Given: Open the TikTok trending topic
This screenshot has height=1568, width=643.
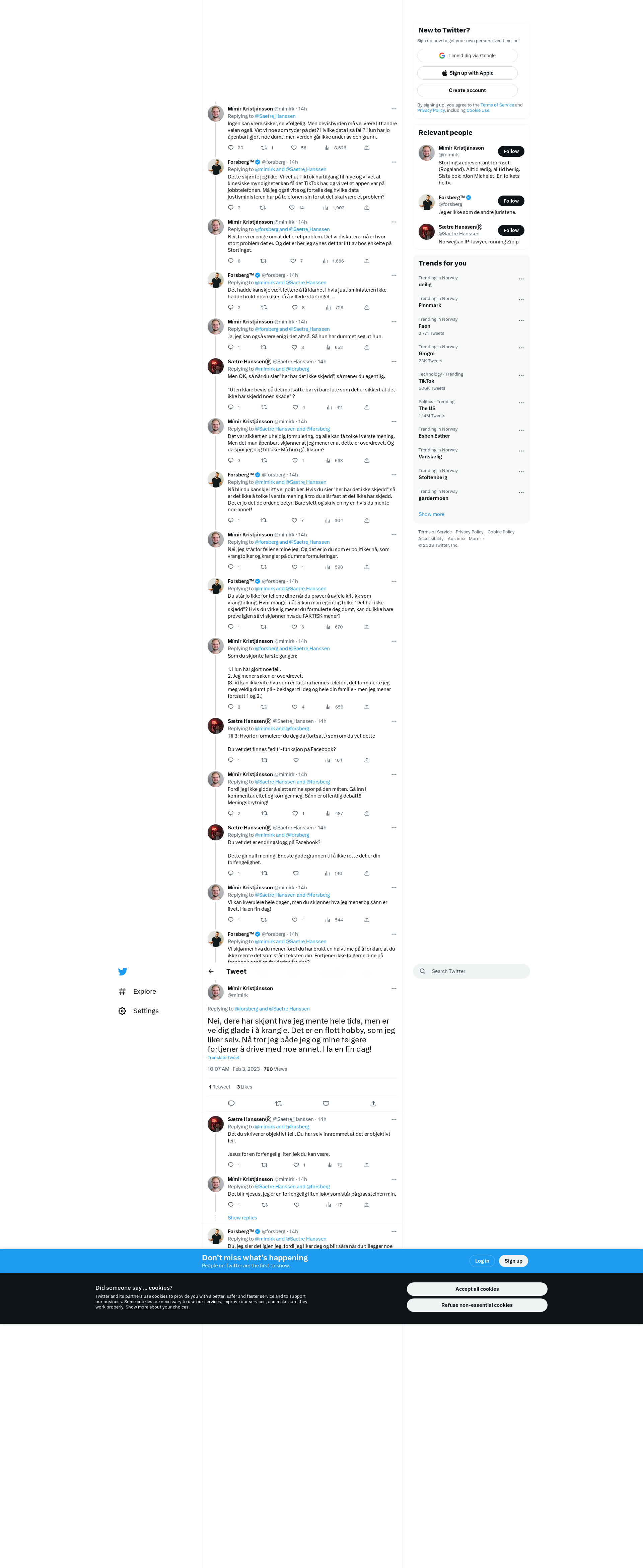Looking at the screenshot, I should [x=426, y=381].
